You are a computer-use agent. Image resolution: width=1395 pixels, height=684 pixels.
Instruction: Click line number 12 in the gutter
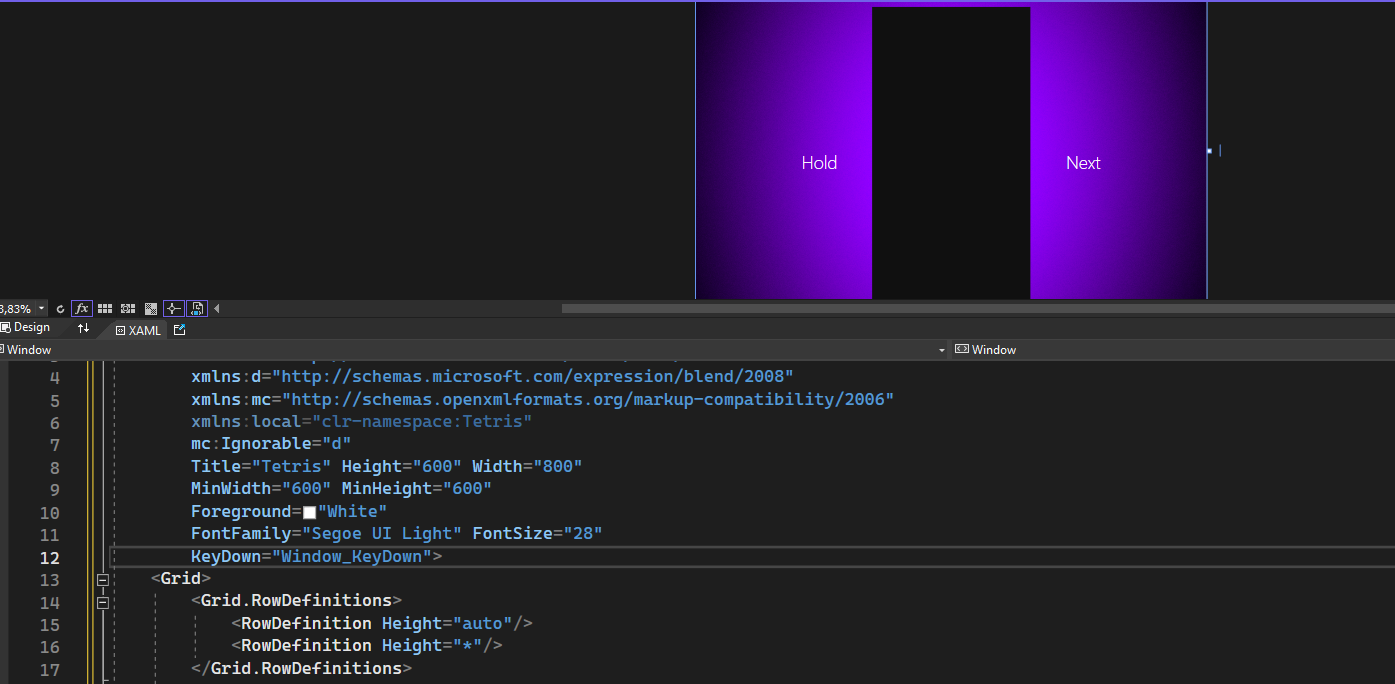[49, 558]
